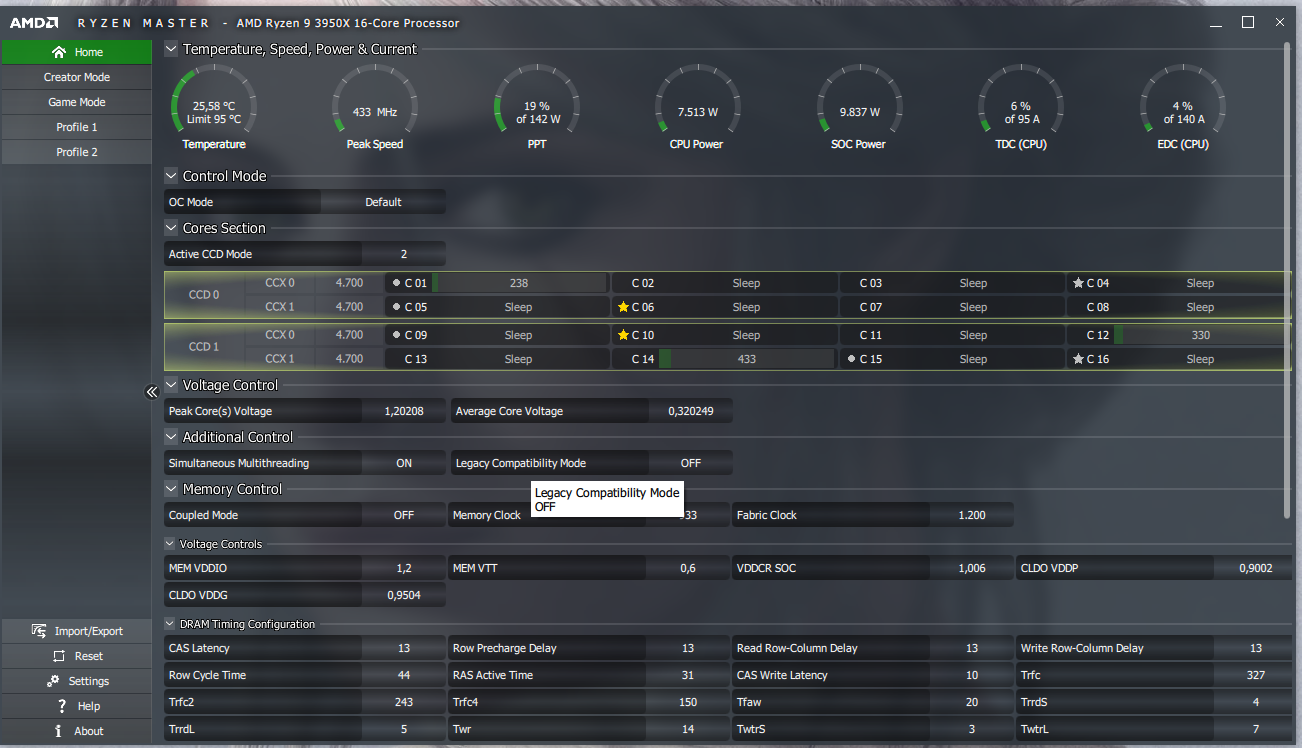Click the Reset button label

pyautogui.click(x=89, y=656)
